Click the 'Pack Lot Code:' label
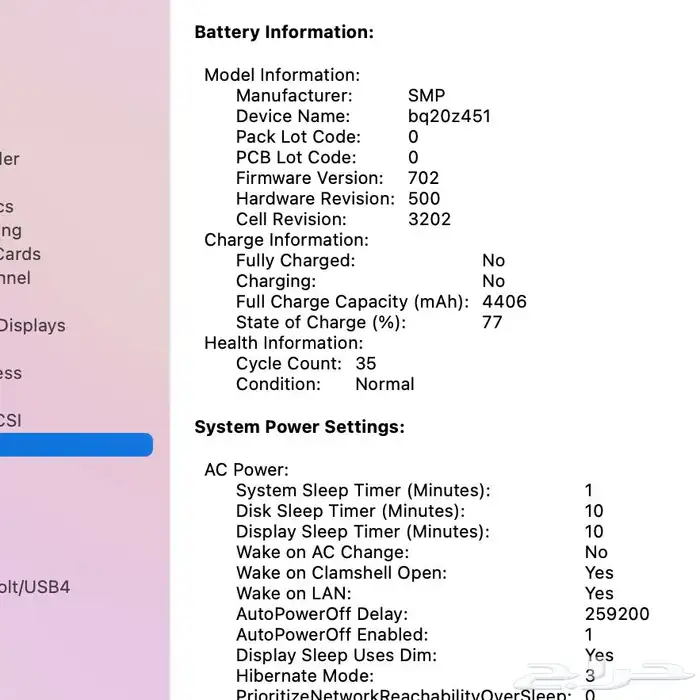Image resolution: width=700 pixels, height=700 pixels. tap(298, 137)
